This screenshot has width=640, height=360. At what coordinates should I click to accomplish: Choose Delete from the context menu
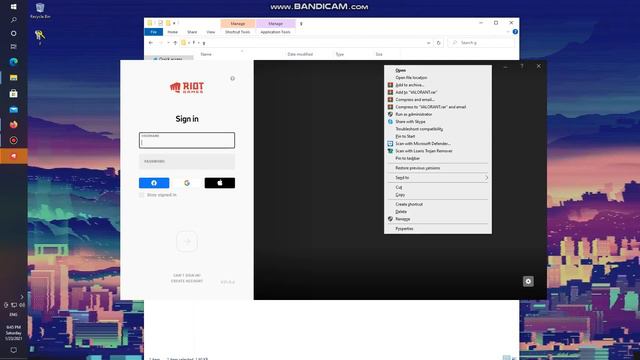[x=438, y=211]
